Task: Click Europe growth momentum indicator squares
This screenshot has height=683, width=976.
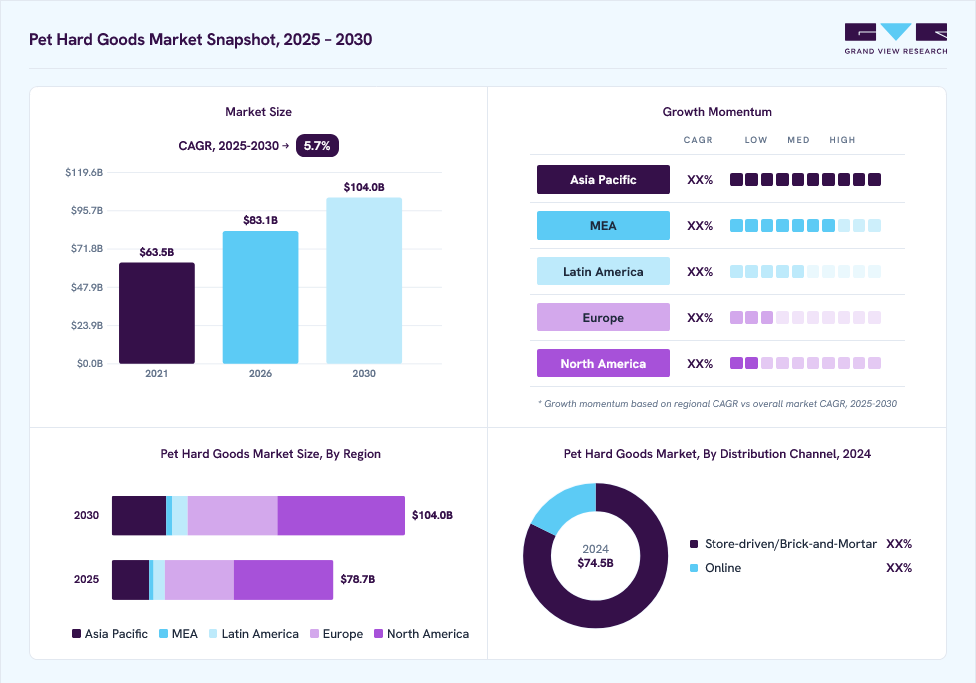Action: point(805,318)
